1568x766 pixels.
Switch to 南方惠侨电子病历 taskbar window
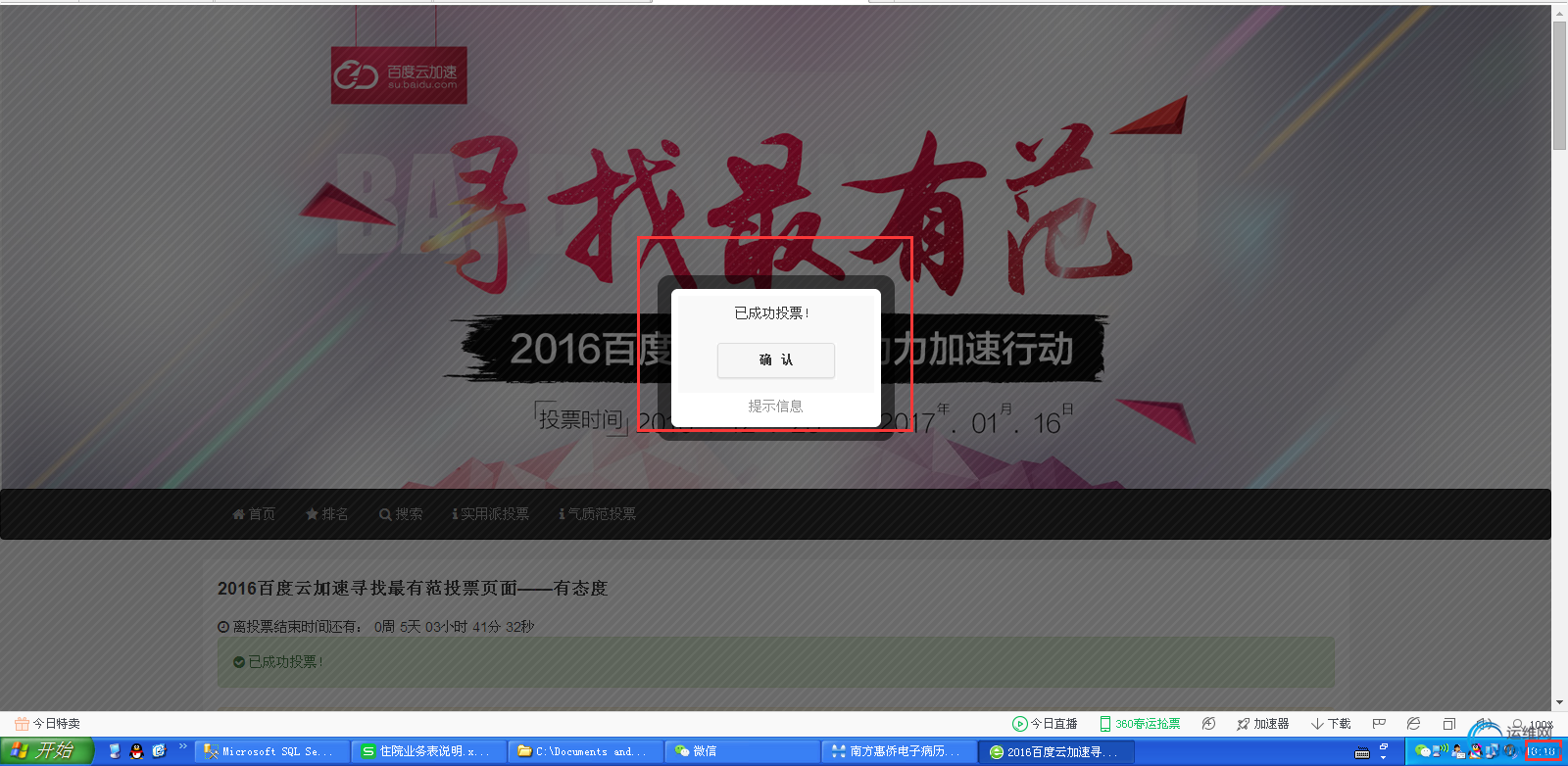[x=899, y=751]
